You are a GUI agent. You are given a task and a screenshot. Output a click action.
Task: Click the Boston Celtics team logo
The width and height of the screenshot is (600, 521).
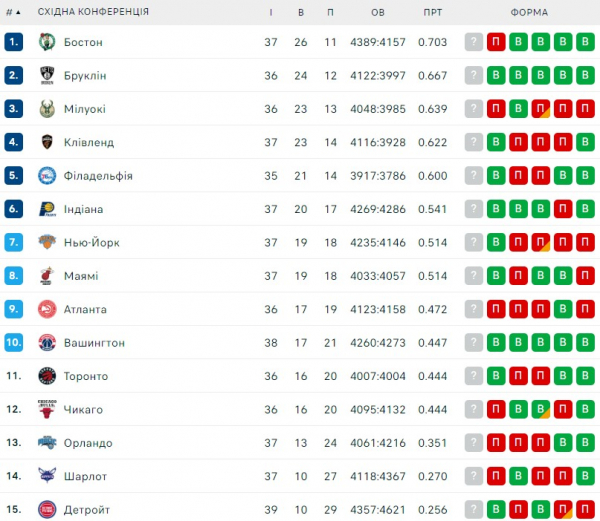46,42
